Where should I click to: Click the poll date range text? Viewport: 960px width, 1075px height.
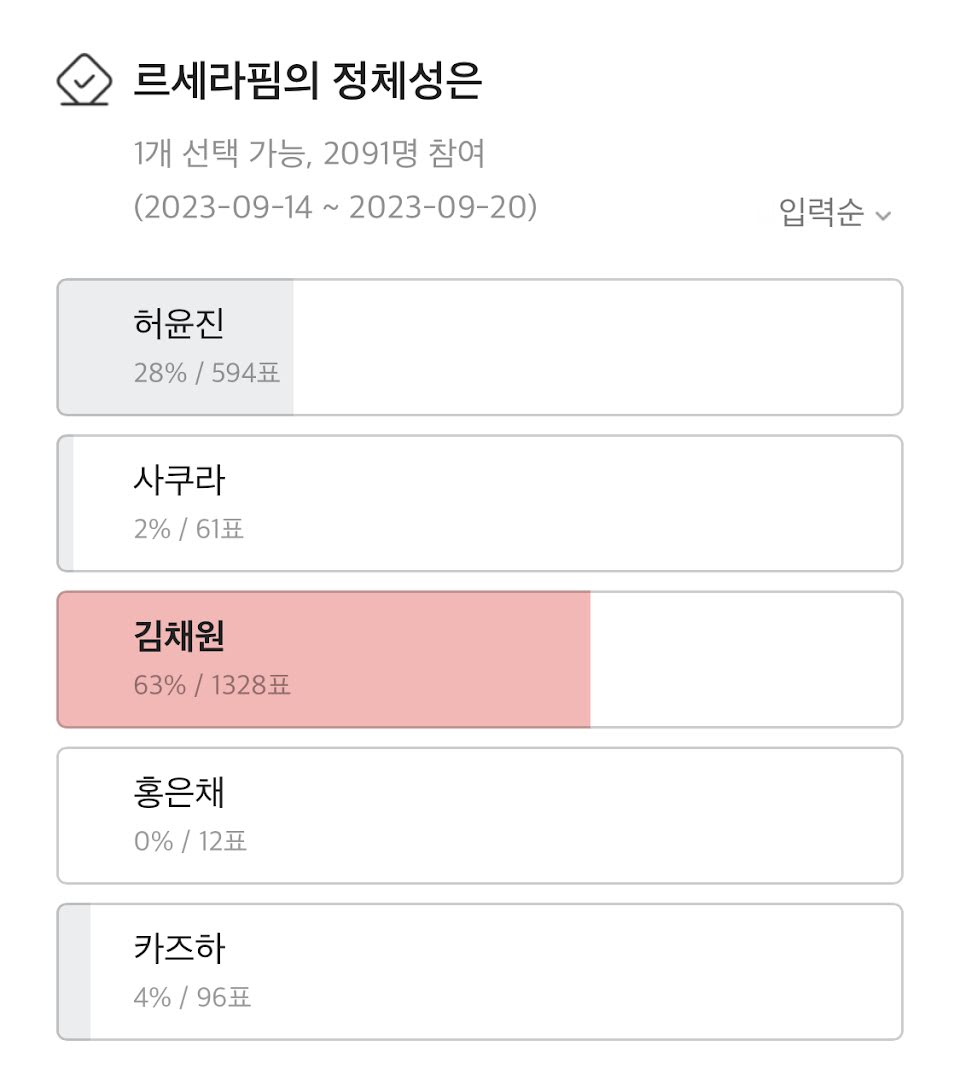pos(335,207)
